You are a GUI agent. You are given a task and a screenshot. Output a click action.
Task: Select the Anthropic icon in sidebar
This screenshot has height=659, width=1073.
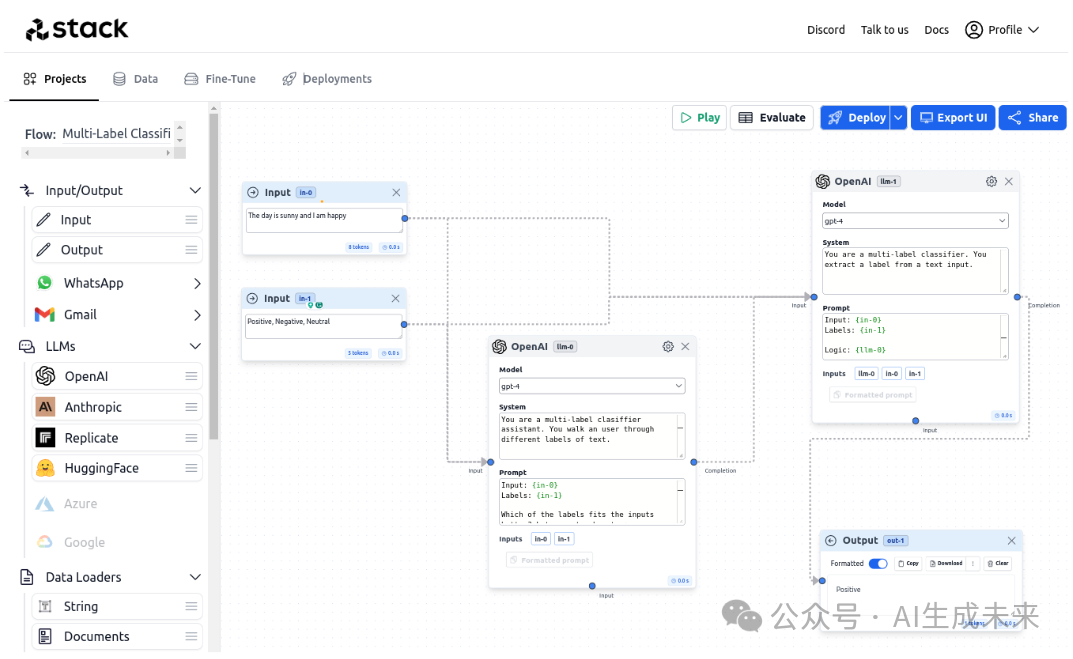45,407
